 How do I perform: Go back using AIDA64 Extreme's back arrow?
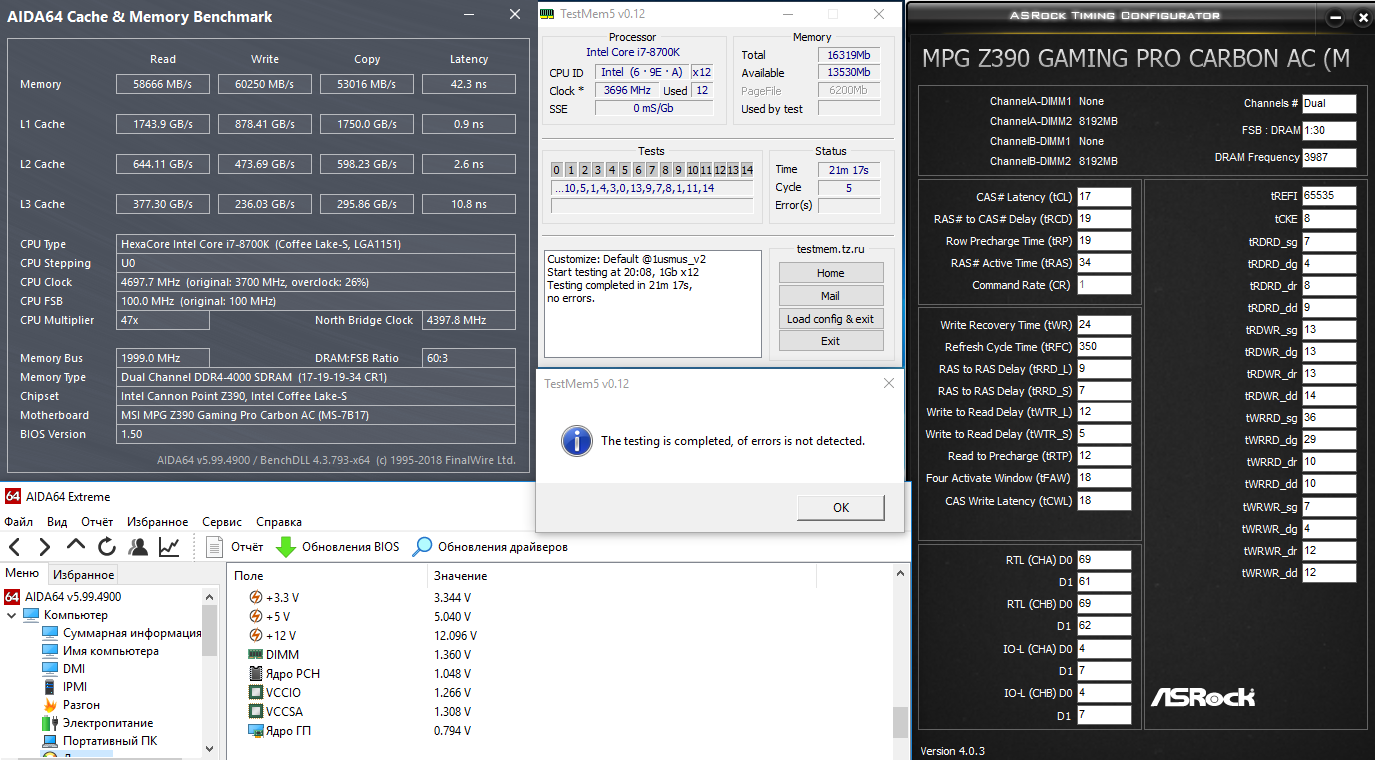[x=15, y=547]
